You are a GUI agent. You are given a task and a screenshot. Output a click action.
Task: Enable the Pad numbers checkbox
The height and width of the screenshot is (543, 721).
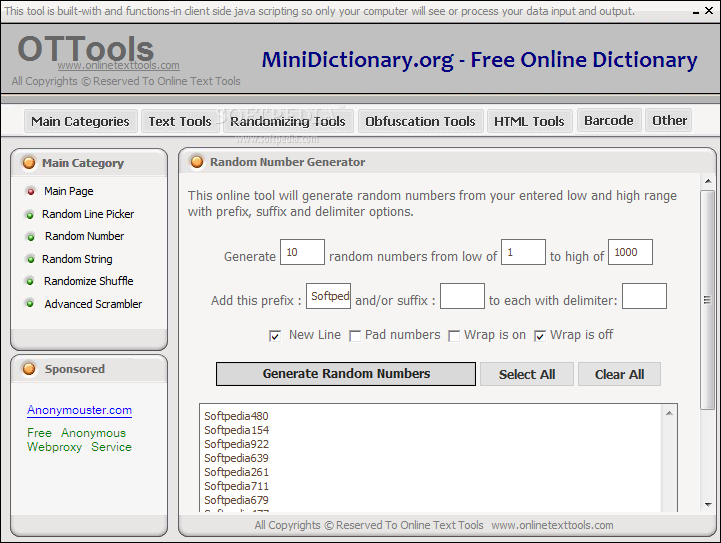[x=355, y=336]
